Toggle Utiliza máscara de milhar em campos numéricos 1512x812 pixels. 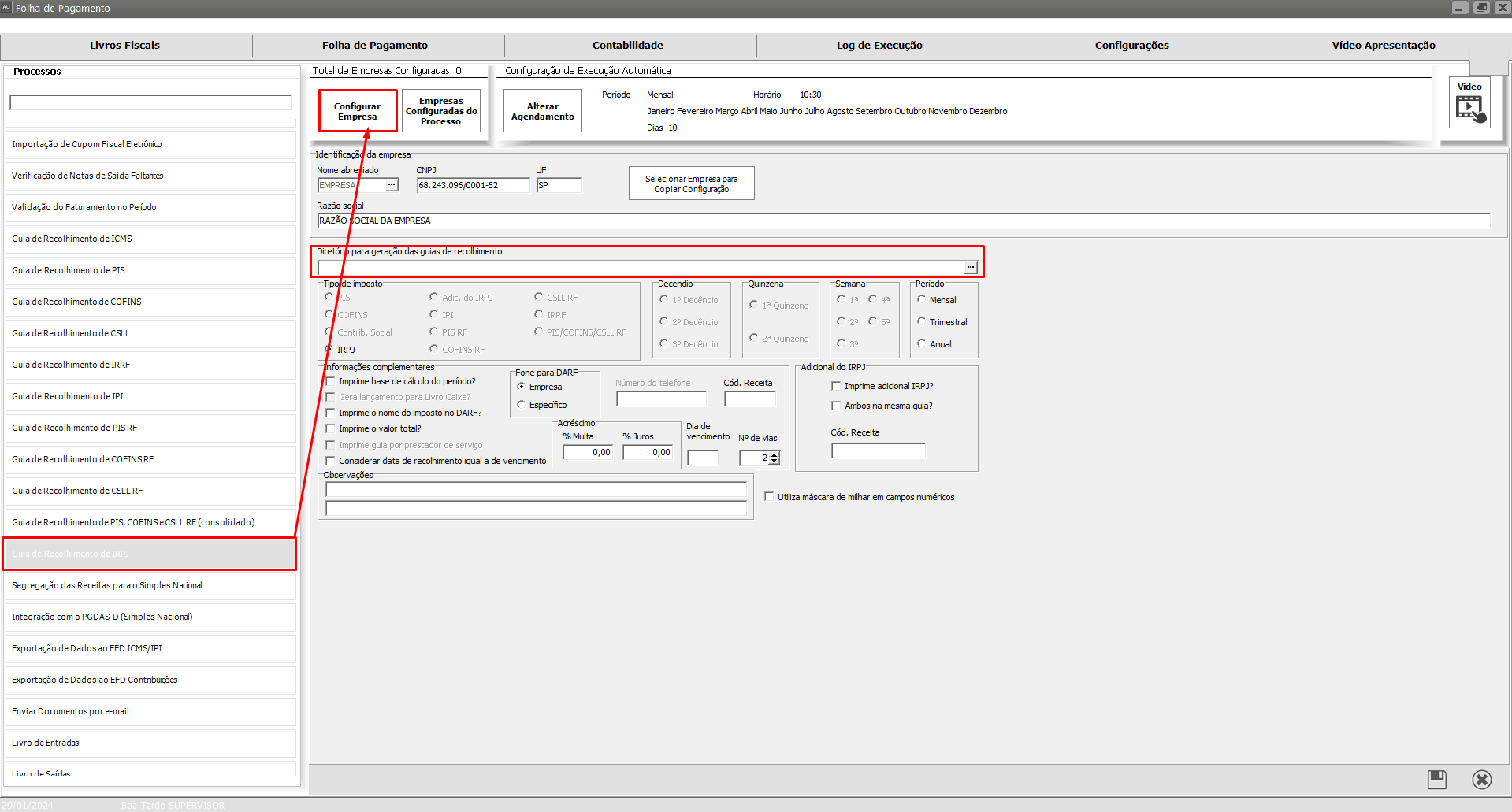click(x=769, y=497)
